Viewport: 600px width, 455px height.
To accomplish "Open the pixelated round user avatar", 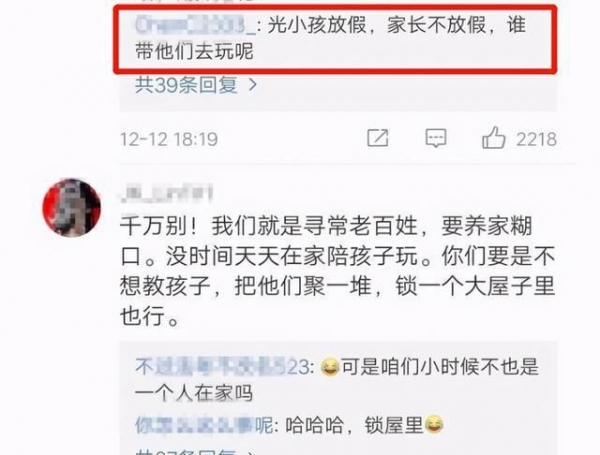I will tap(72, 208).
